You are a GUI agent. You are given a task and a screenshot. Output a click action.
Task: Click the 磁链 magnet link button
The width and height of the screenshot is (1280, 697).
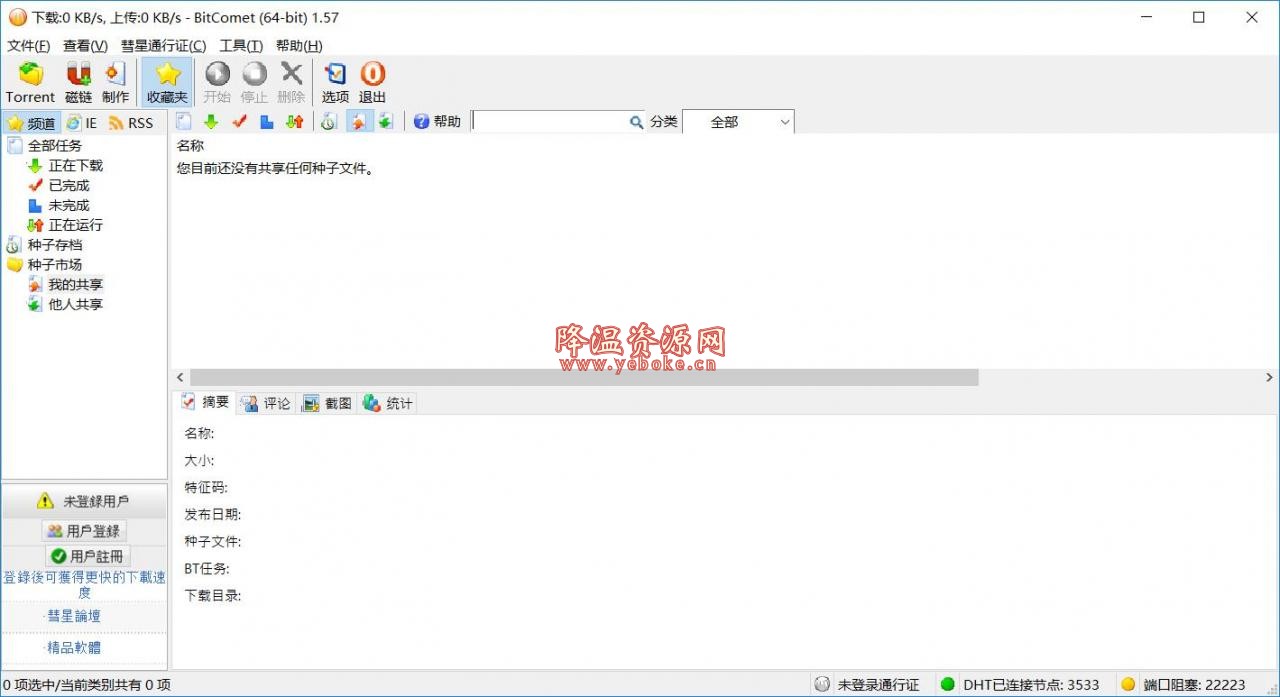[x=78, y=83]
